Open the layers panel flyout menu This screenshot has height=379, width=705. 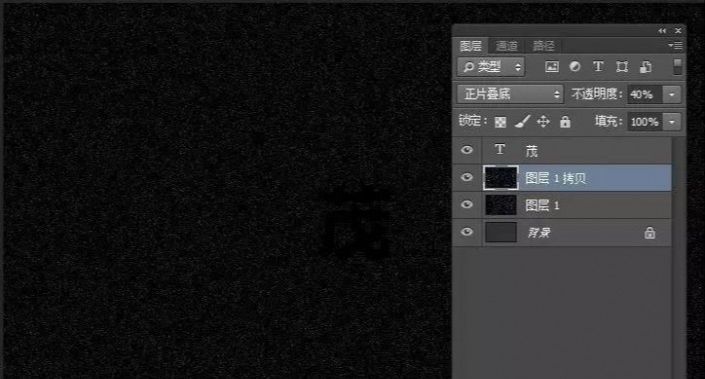675,45
